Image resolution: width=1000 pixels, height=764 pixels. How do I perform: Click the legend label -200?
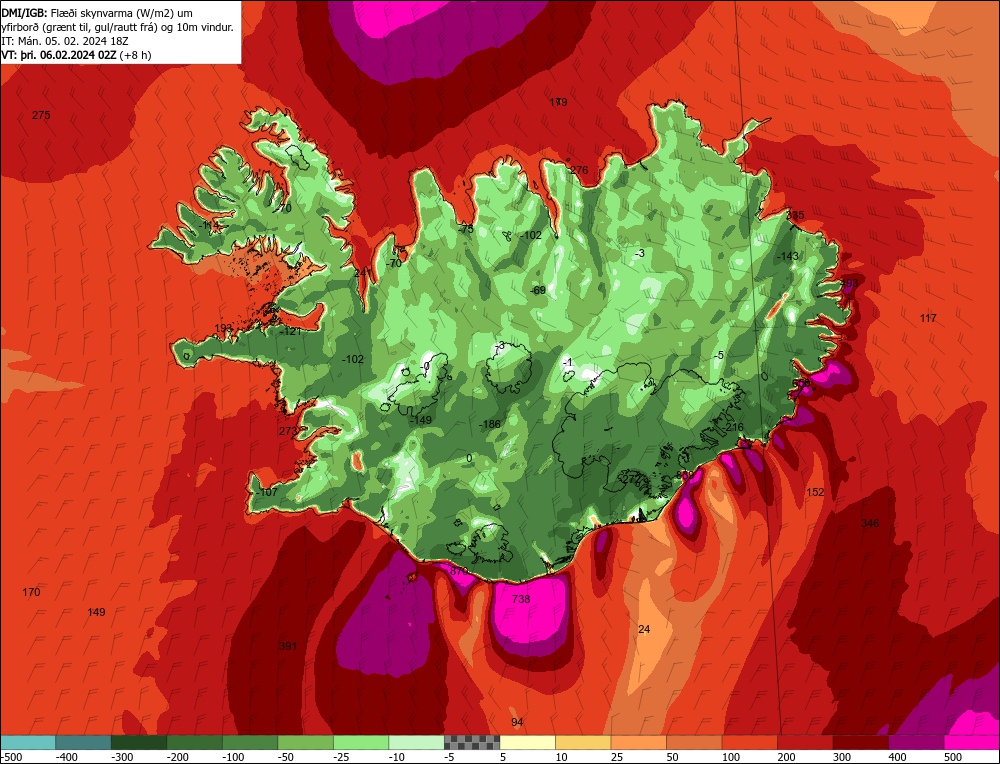(x=178, y=758)
